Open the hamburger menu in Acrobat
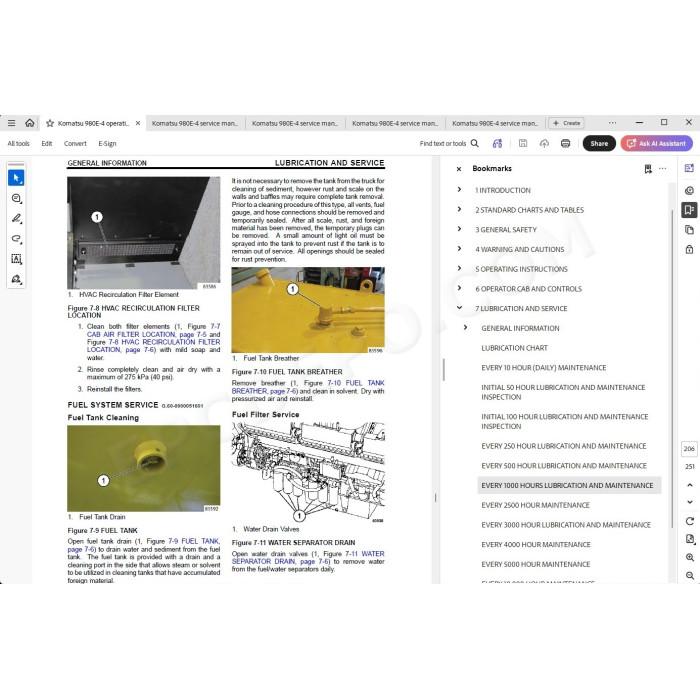Screen dimensions: 700x700 (x=12, y=123)
